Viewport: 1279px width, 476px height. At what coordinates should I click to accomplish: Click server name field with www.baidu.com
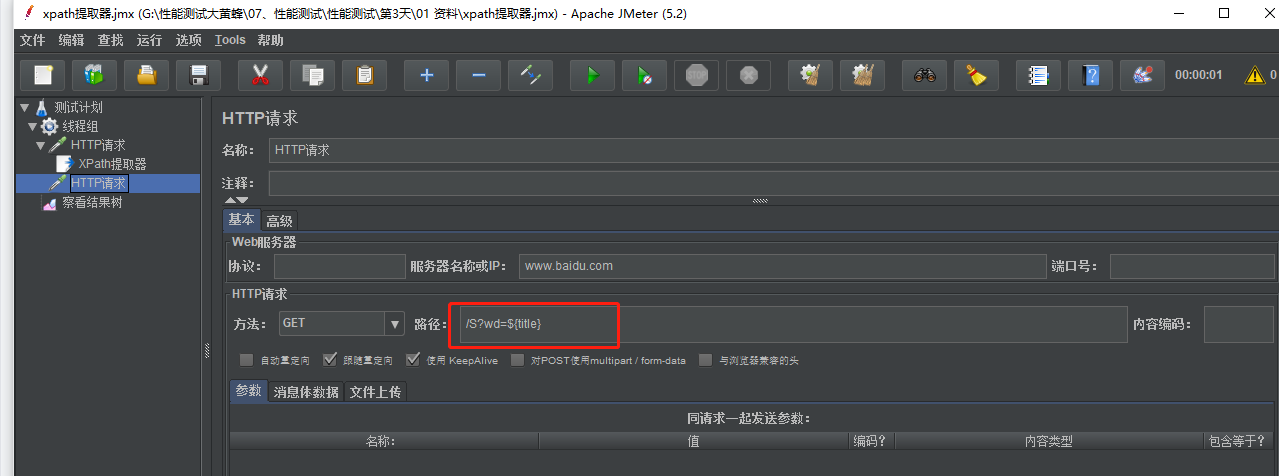[782, 266]
